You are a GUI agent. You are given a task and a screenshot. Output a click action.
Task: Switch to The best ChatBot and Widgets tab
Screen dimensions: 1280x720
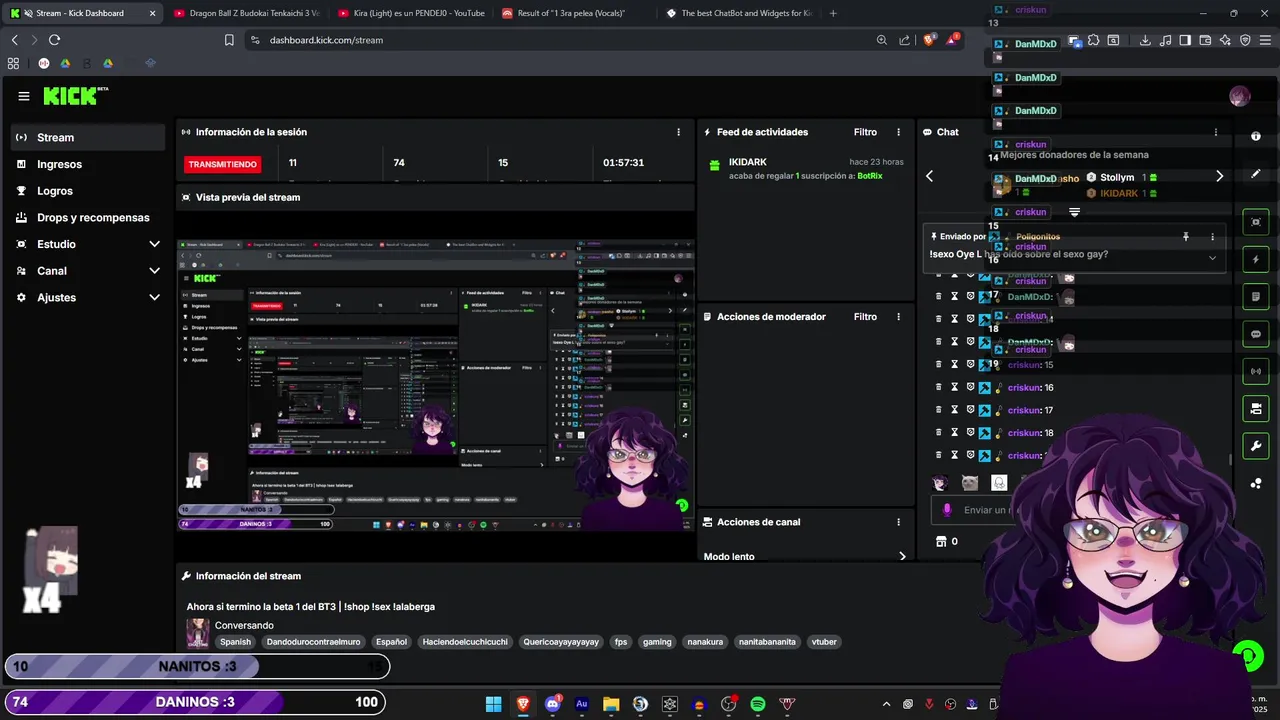pyautogui.click(x=739, y=13)
